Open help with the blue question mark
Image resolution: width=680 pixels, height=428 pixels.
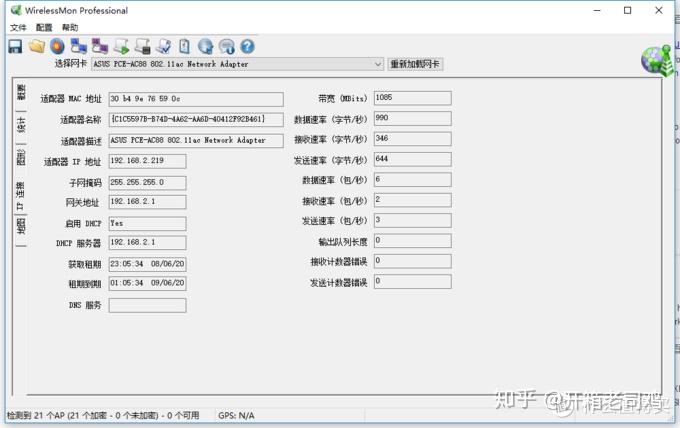click(247, 46)
